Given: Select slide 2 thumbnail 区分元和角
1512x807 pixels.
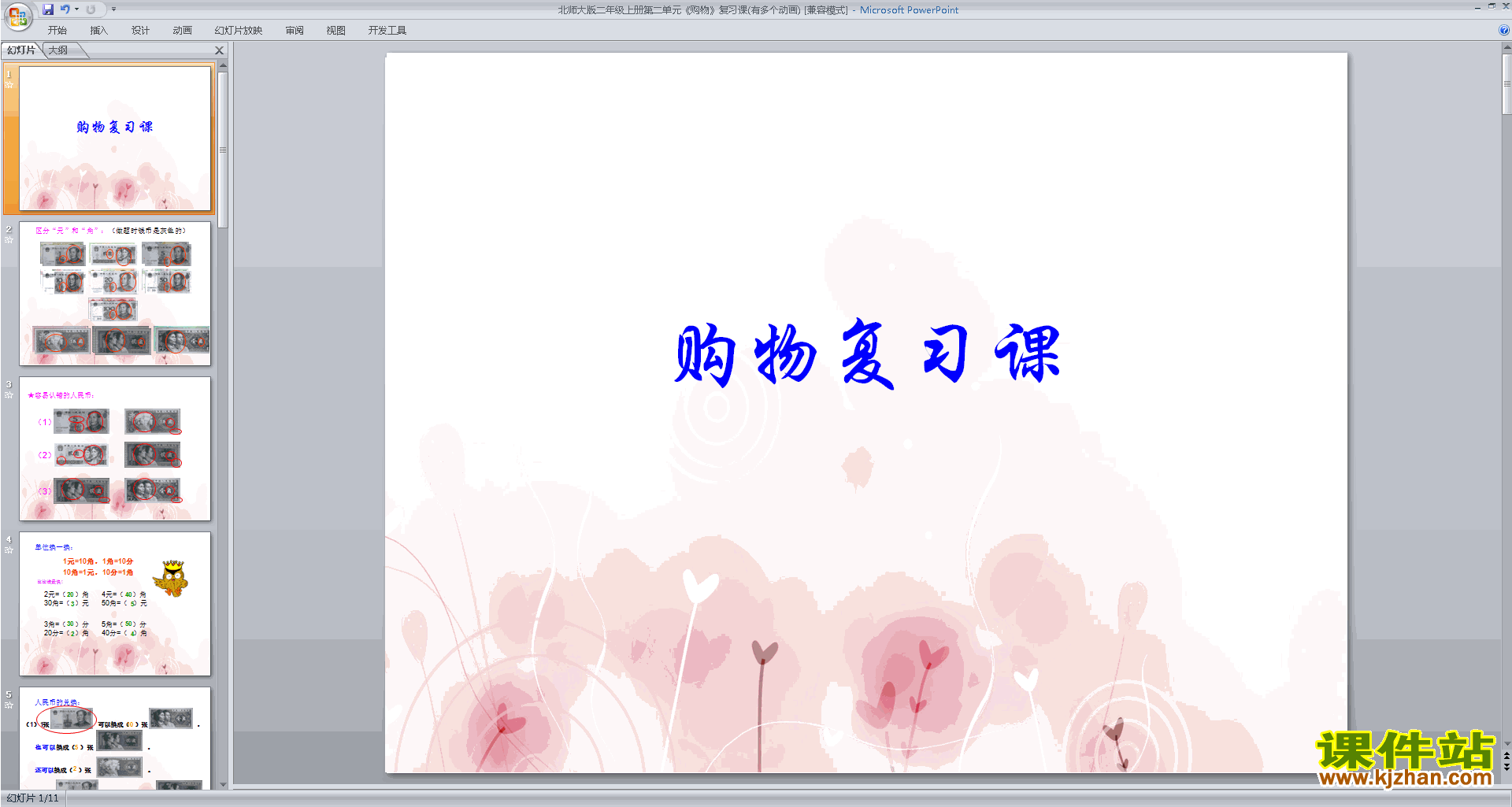Looking at the screenshot, I should click(x=115, y=294).
